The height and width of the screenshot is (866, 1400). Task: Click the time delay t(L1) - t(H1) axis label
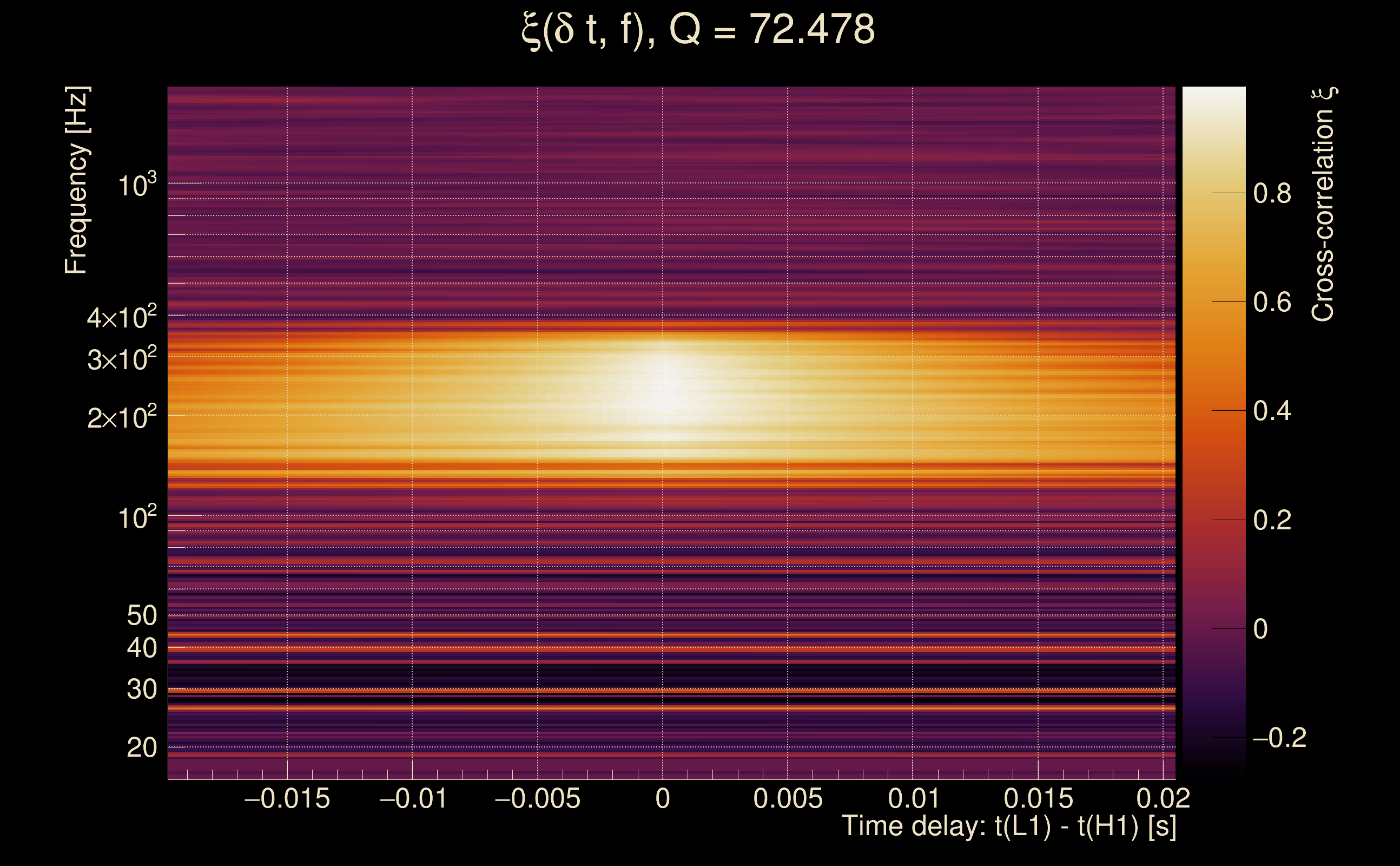pos(1008,826)
